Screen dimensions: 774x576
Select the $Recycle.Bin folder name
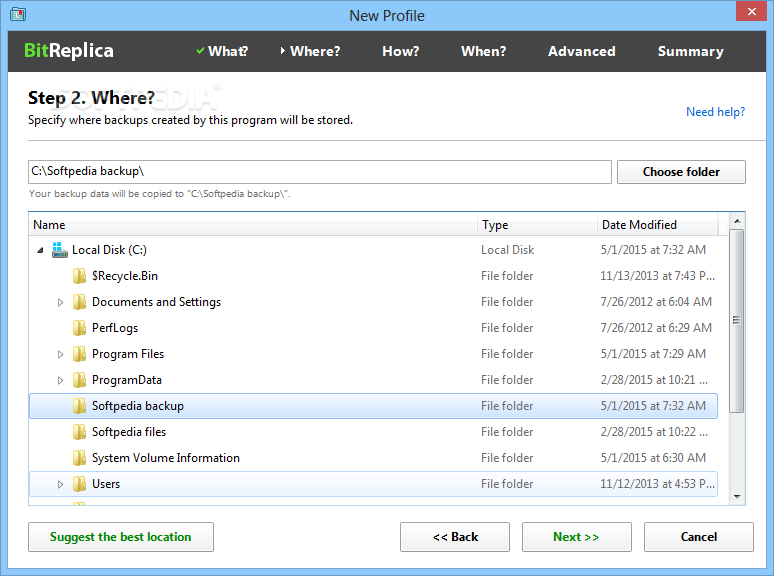125,276
